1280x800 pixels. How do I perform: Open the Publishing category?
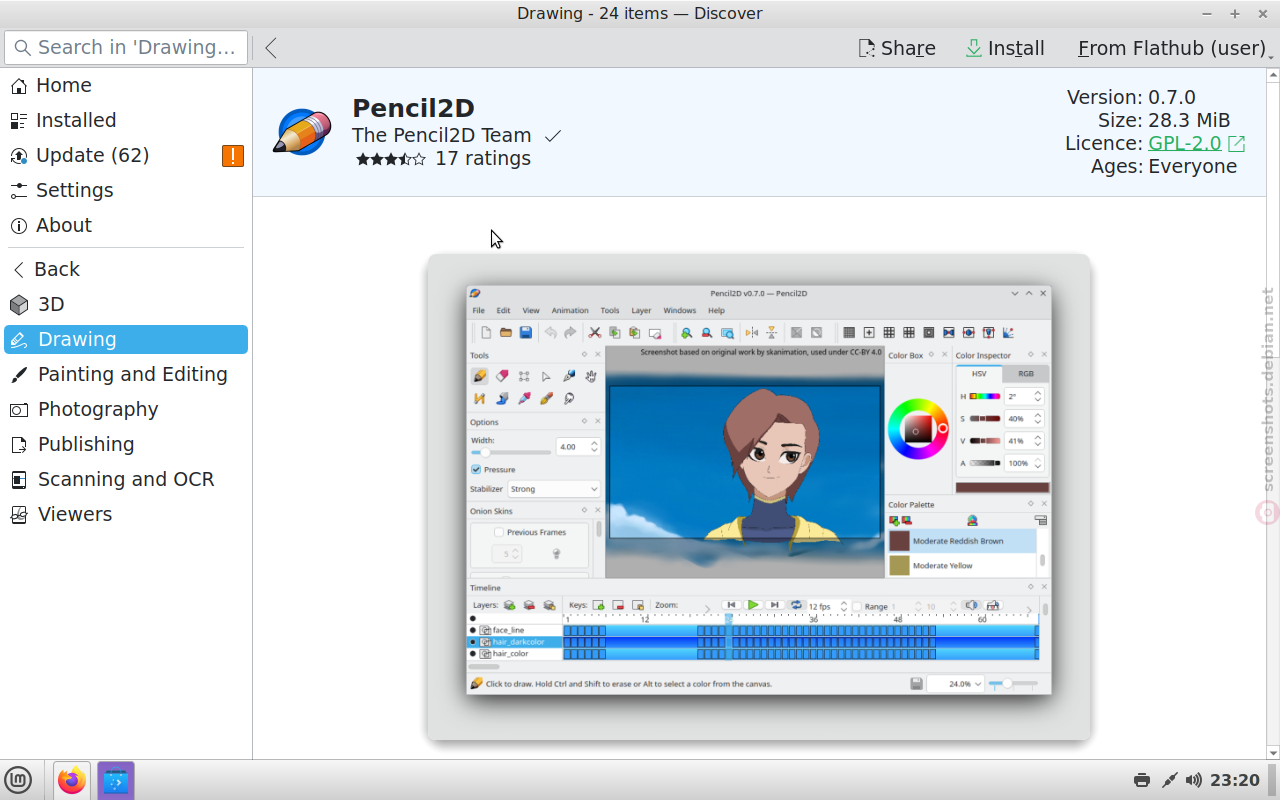(x=126, y=444)
